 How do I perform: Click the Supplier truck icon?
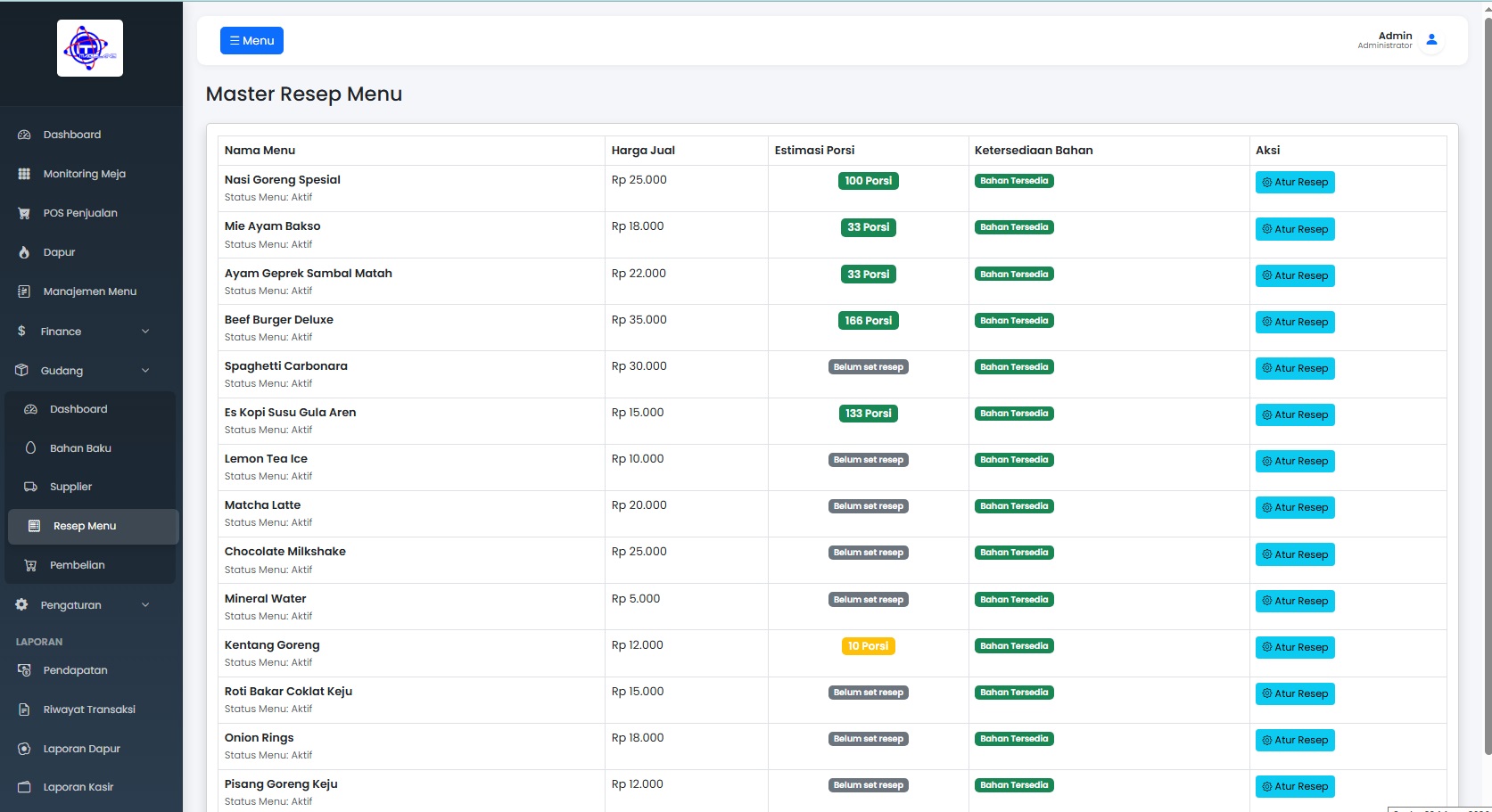[30, 487]
